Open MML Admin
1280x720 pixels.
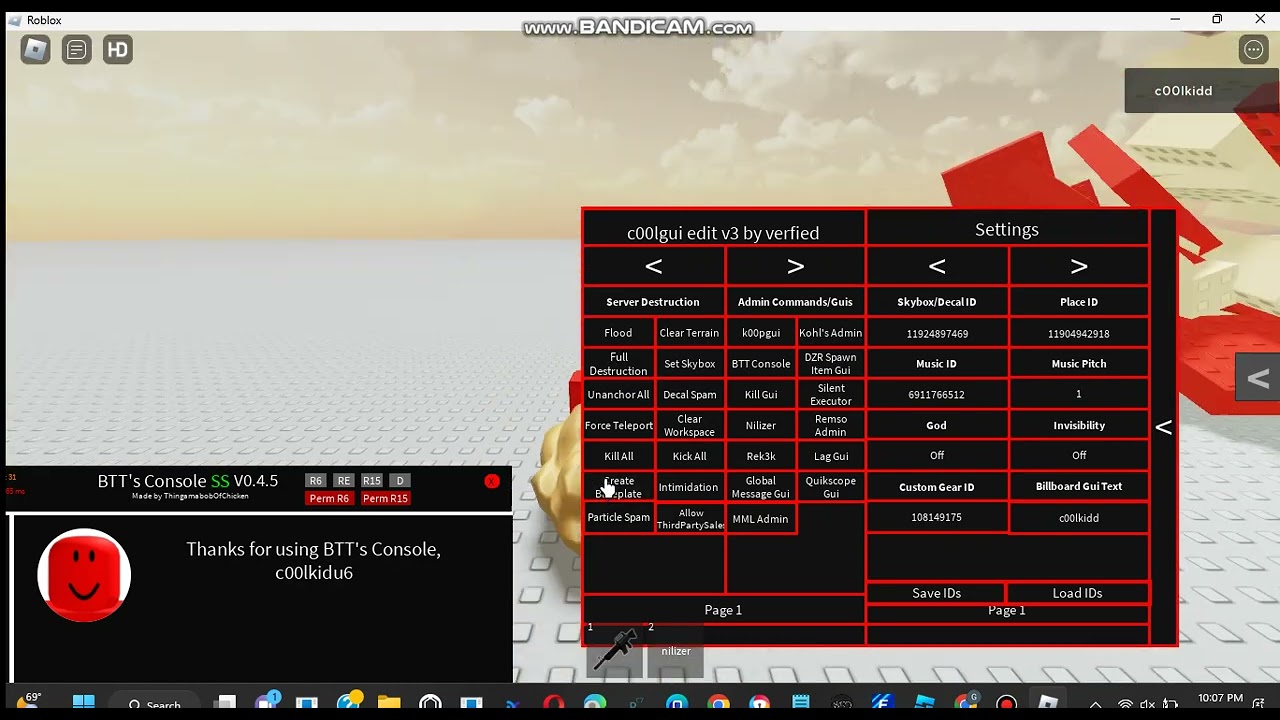point(760,518)
